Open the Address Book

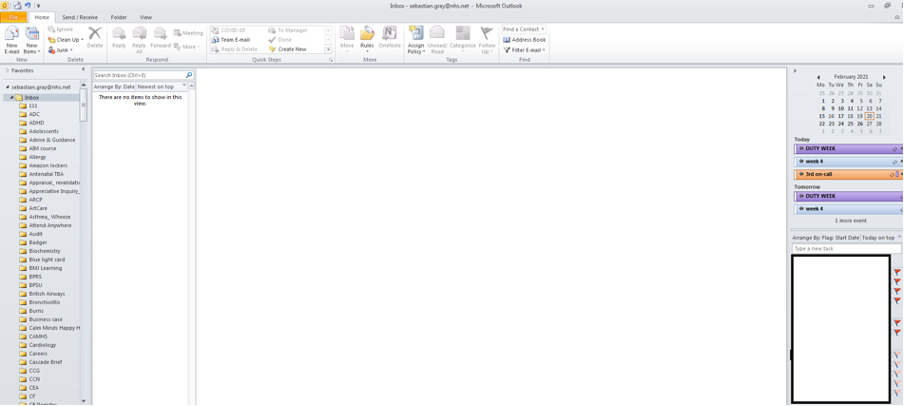525,40
